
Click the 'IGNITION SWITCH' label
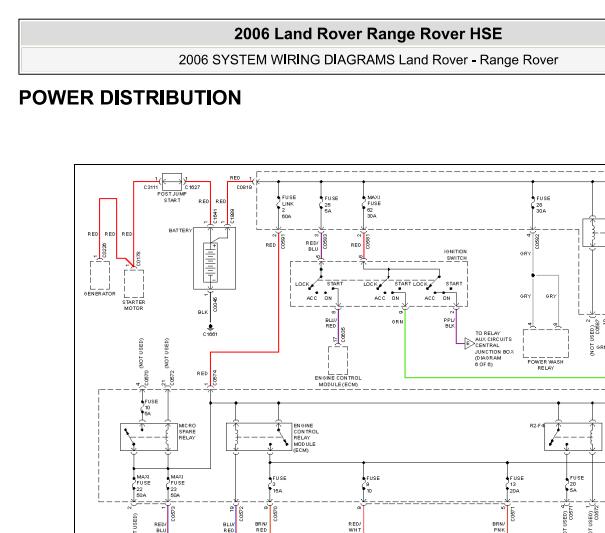456,254
